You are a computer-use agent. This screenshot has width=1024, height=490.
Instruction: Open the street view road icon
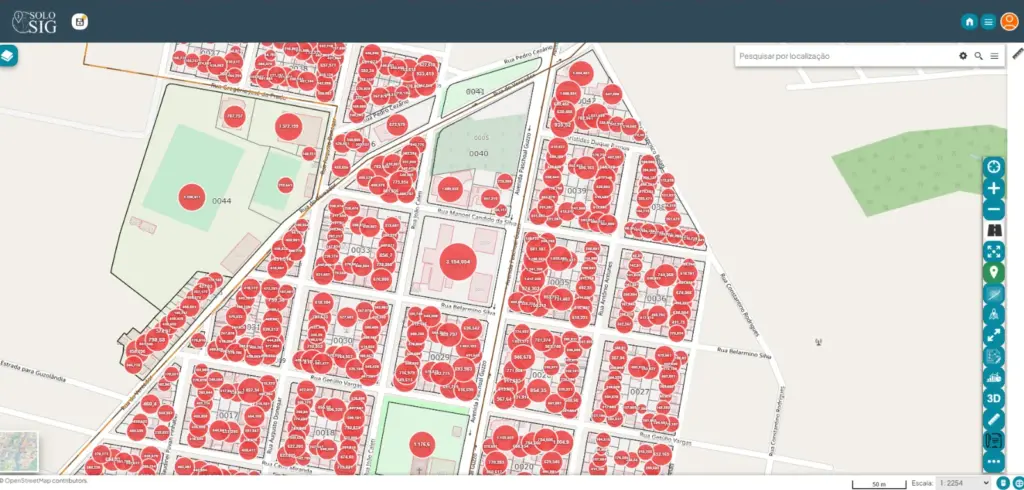click(993, 230)
